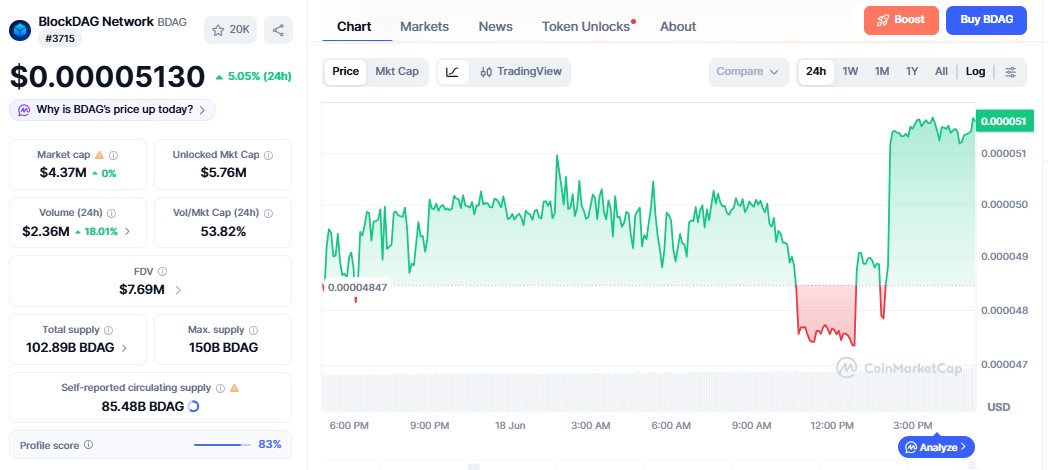Click the Profile score progress bar
Viewport: 1048px width, 470px height.
[x=222, y=445]
